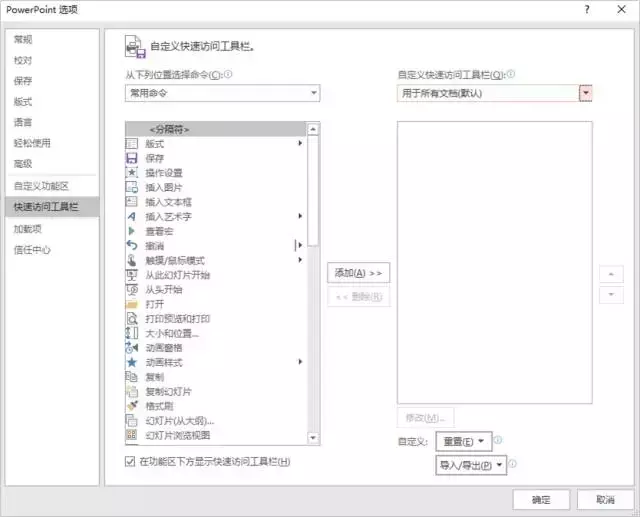The image size is (640, 517).
Task: Expand the 动画样式 submenu arrow
Action: (x=300, y=362)
